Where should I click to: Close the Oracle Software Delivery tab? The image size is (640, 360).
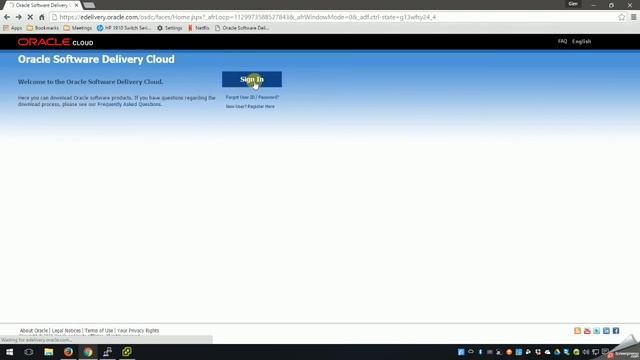pos(76,5)
